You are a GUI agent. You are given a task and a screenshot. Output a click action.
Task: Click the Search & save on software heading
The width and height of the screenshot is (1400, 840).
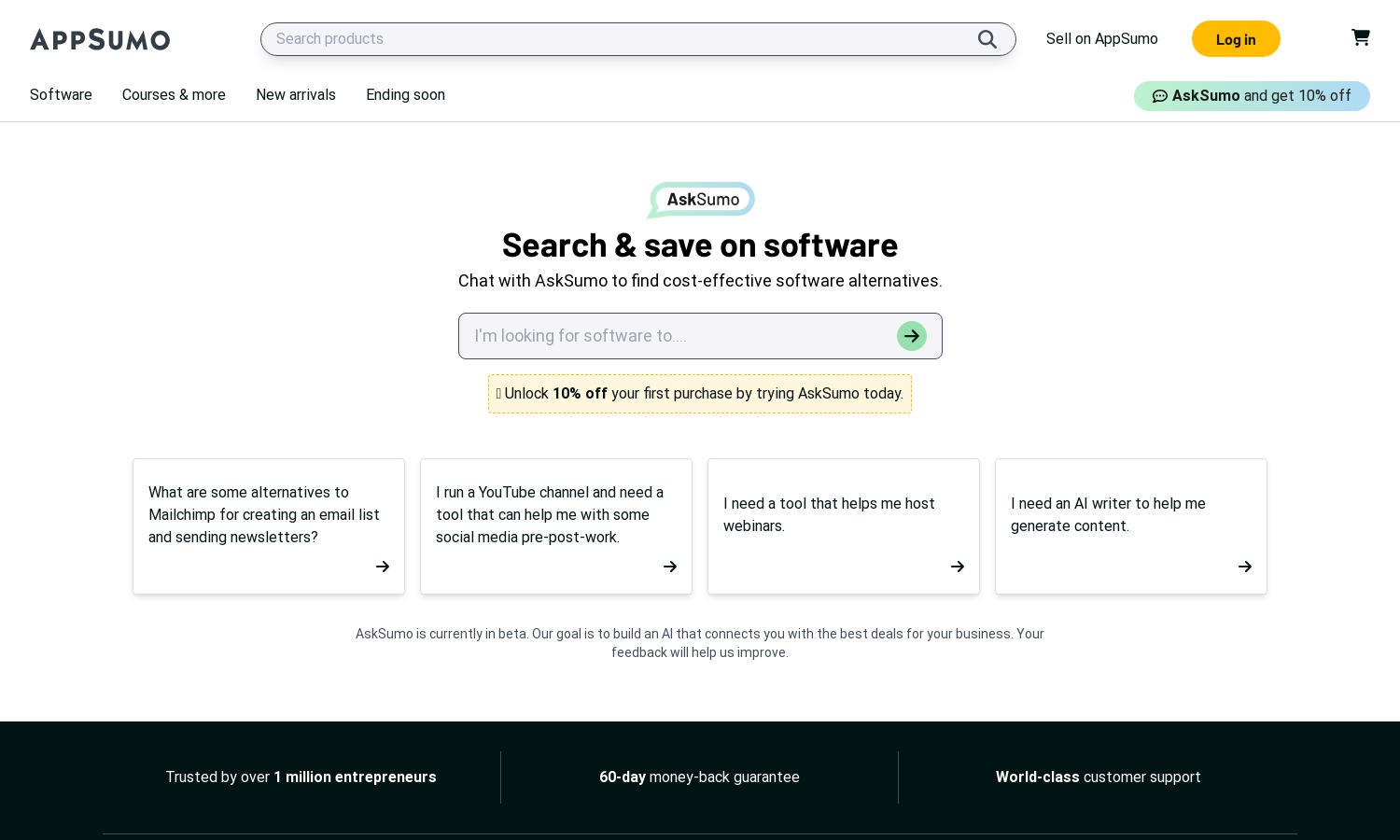tap(700, 245)
